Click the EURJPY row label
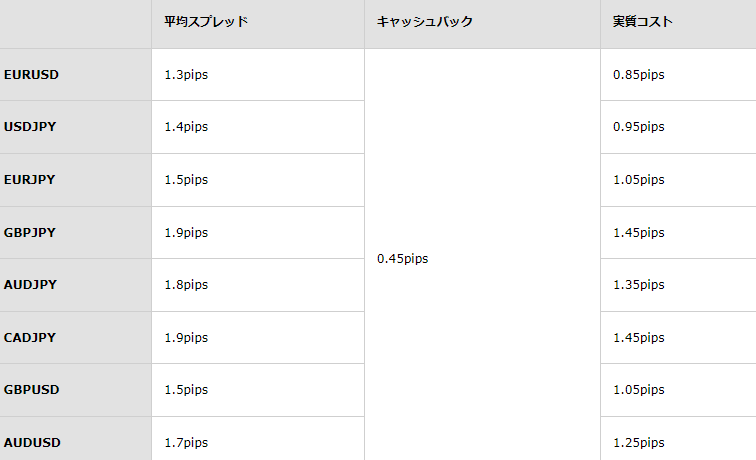 (x=75, y=180)
